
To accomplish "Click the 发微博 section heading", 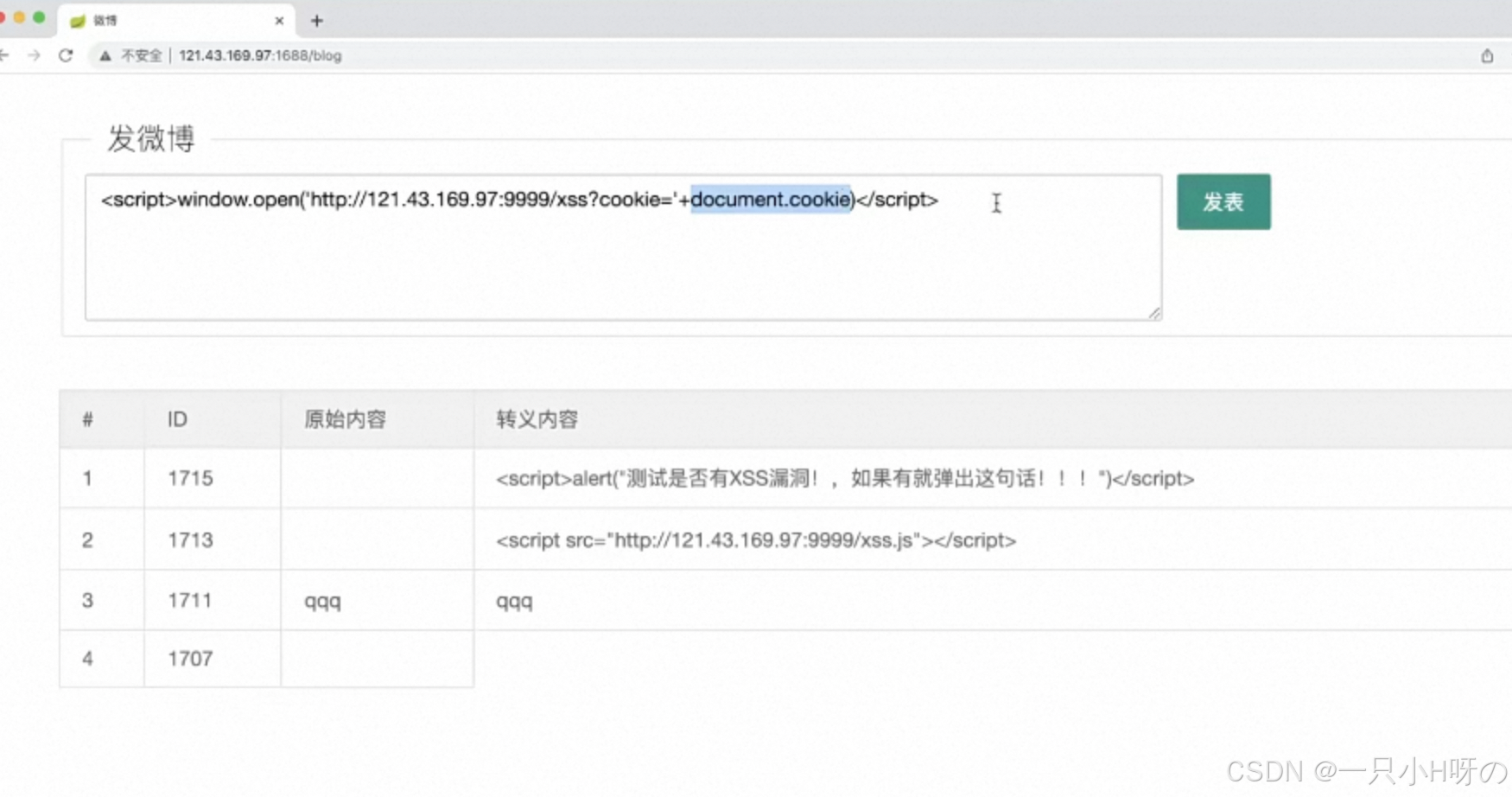I will click(151, 138).
